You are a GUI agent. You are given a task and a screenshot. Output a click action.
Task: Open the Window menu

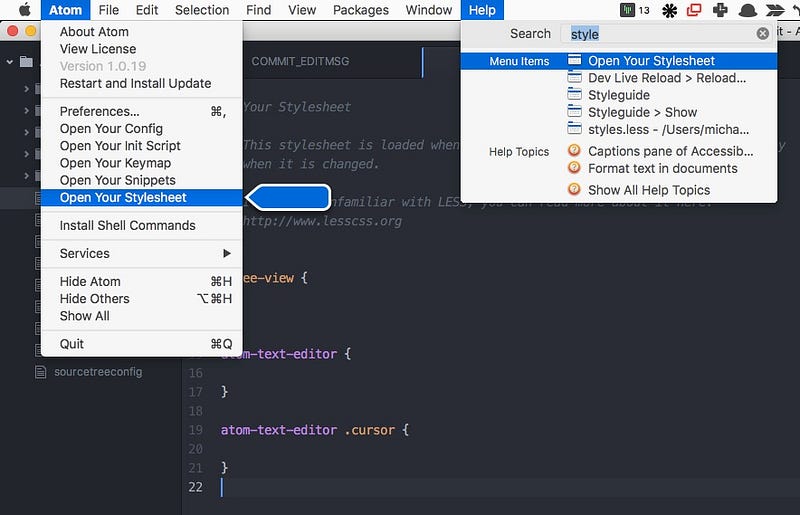[429, 10]
